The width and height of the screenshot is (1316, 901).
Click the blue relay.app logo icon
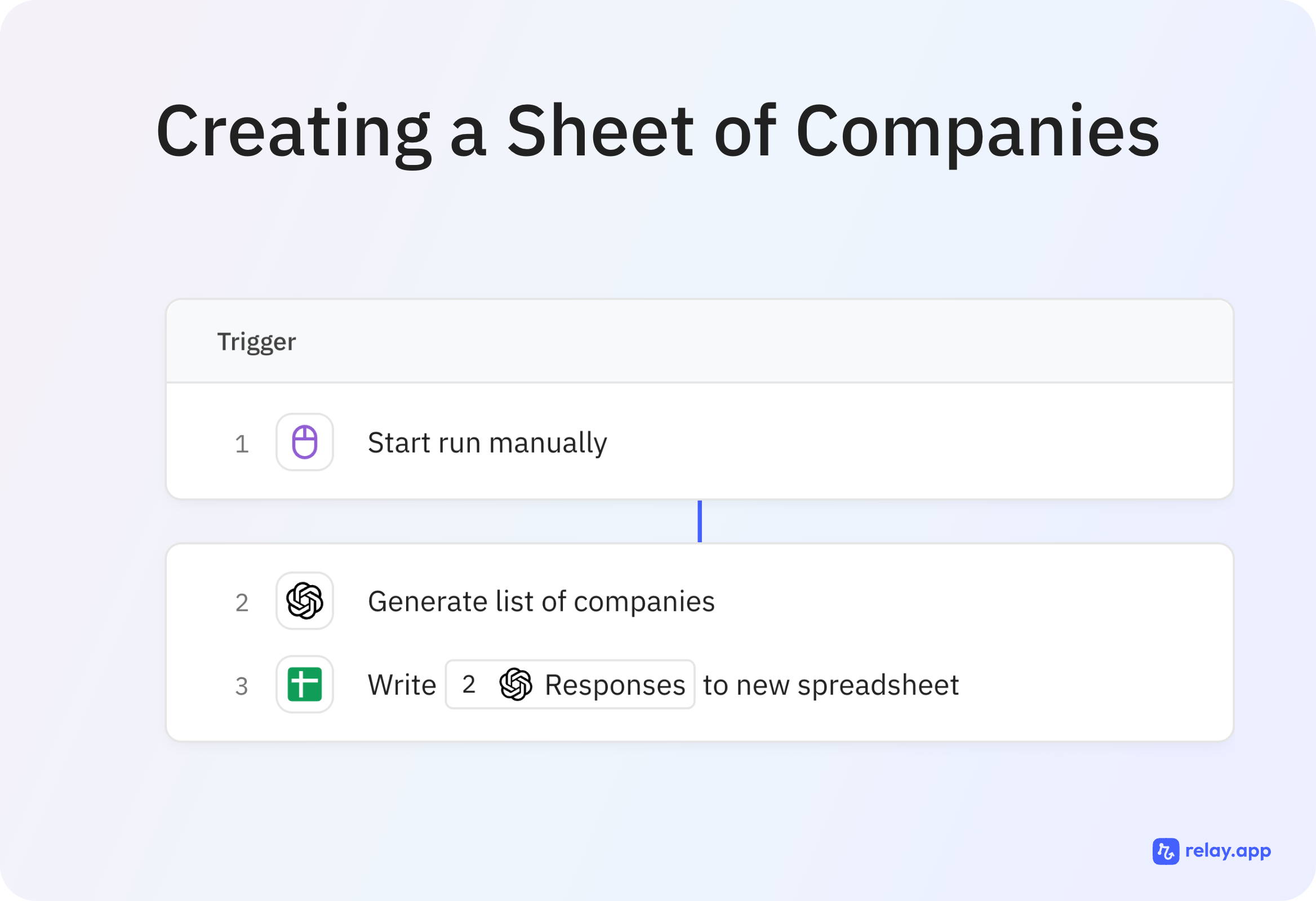coord(1166,851)
